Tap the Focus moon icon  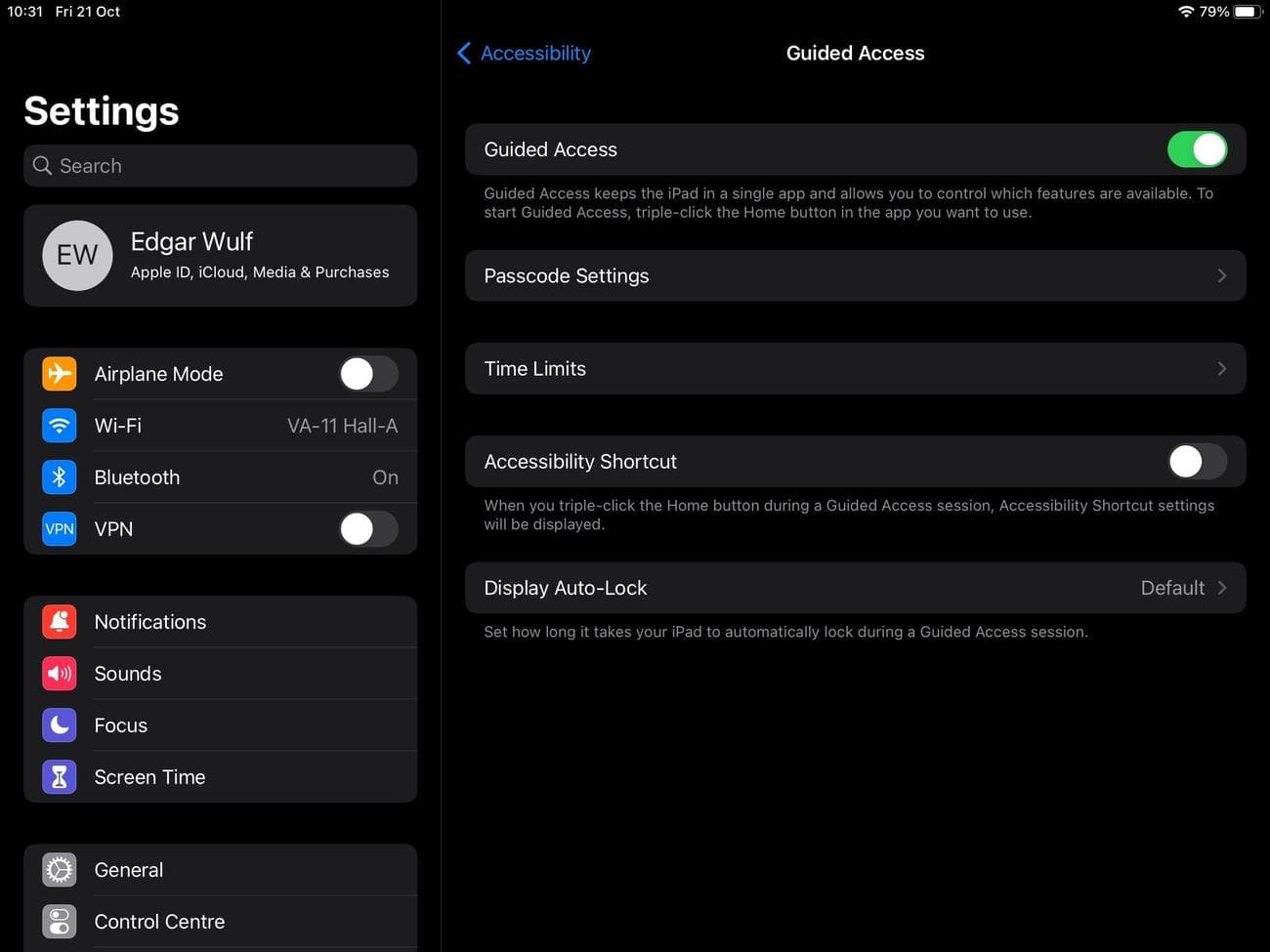pos(60,725)
